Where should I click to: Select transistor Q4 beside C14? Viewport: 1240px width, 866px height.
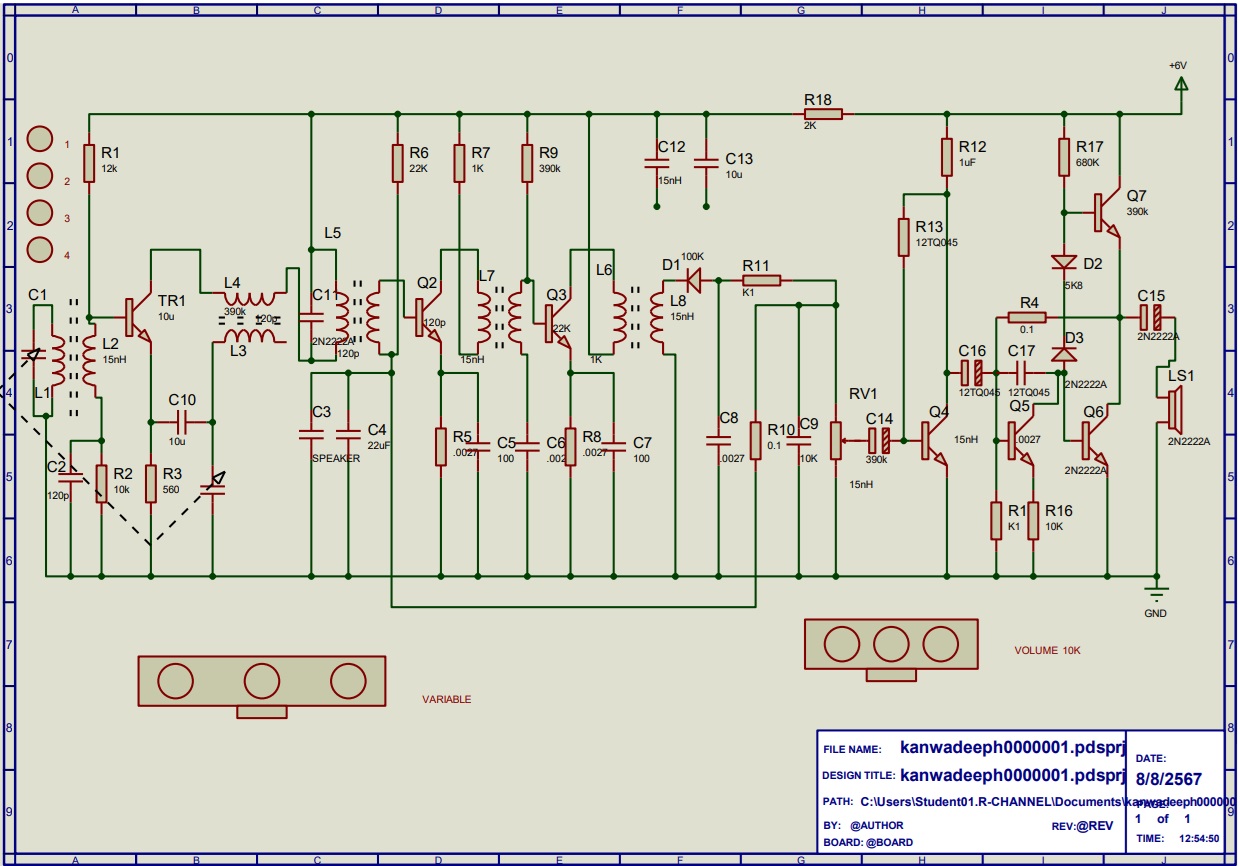click(932, 439)
